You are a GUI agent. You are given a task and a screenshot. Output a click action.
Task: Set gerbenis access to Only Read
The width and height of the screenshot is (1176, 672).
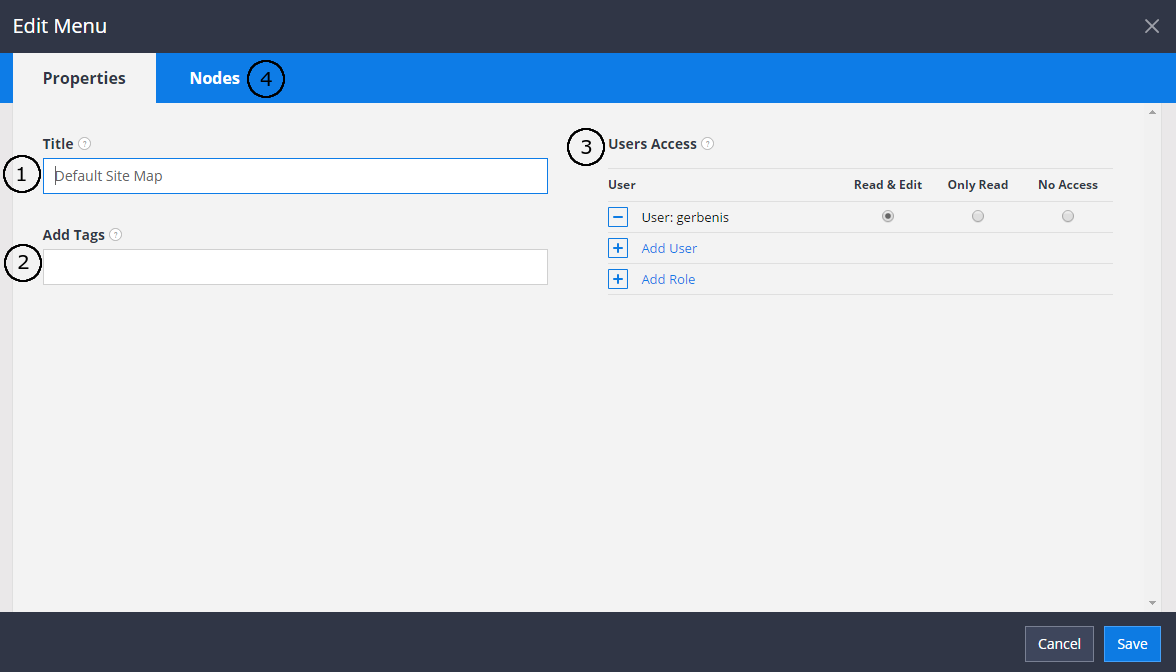click(977, 215)
